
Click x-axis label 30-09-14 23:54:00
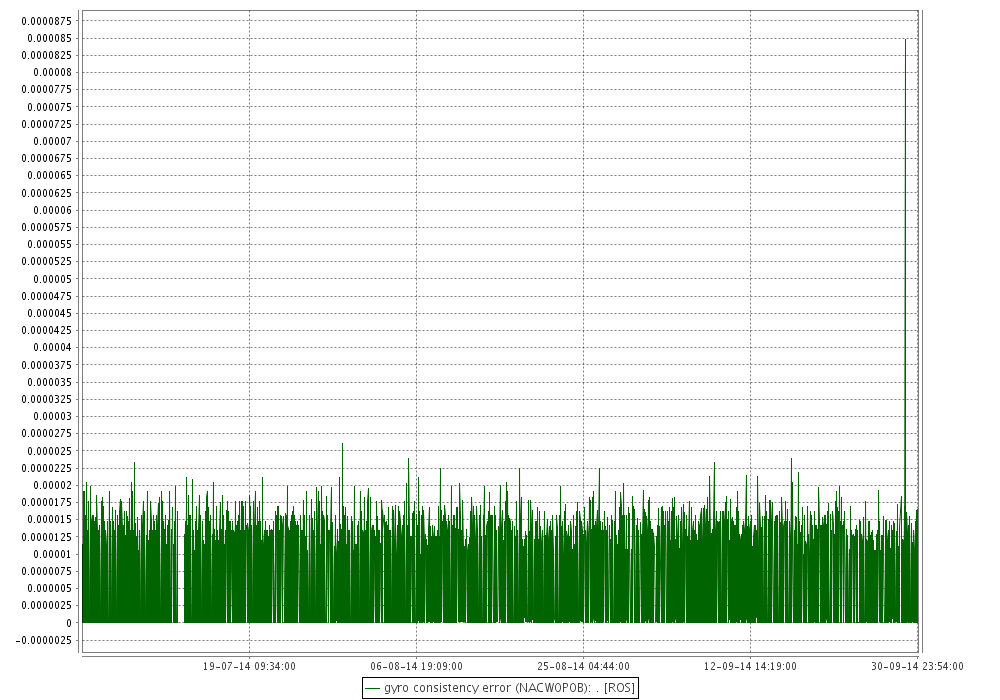click(917, 666)
